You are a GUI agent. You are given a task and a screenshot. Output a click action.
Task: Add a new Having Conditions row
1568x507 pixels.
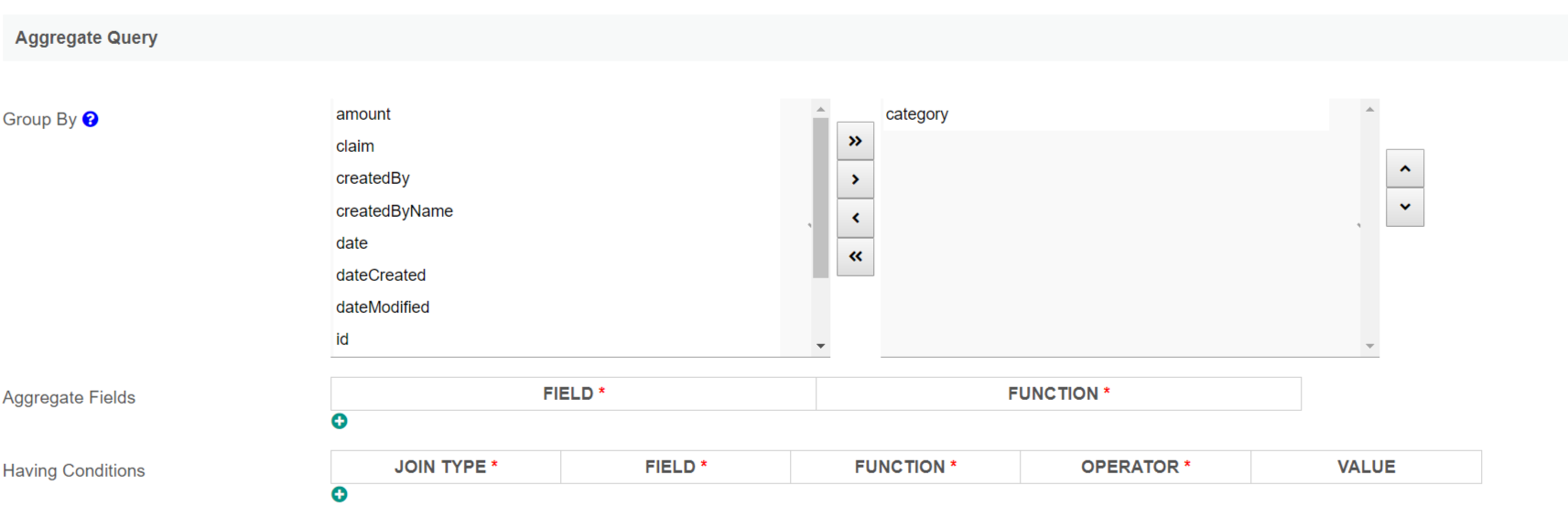pyautogui.click(x=340, y=494)
